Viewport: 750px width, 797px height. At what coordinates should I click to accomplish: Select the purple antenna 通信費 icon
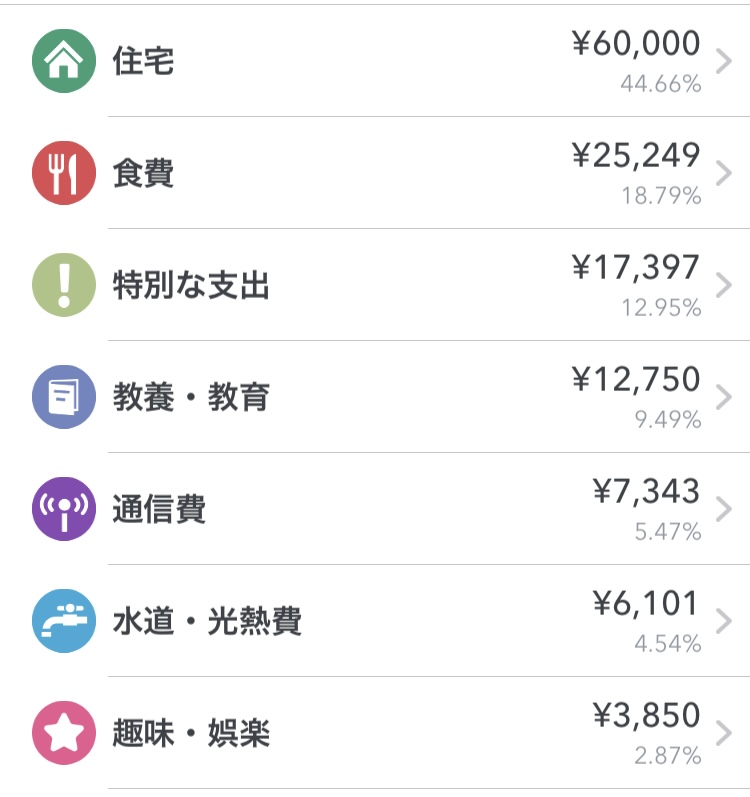64,509
